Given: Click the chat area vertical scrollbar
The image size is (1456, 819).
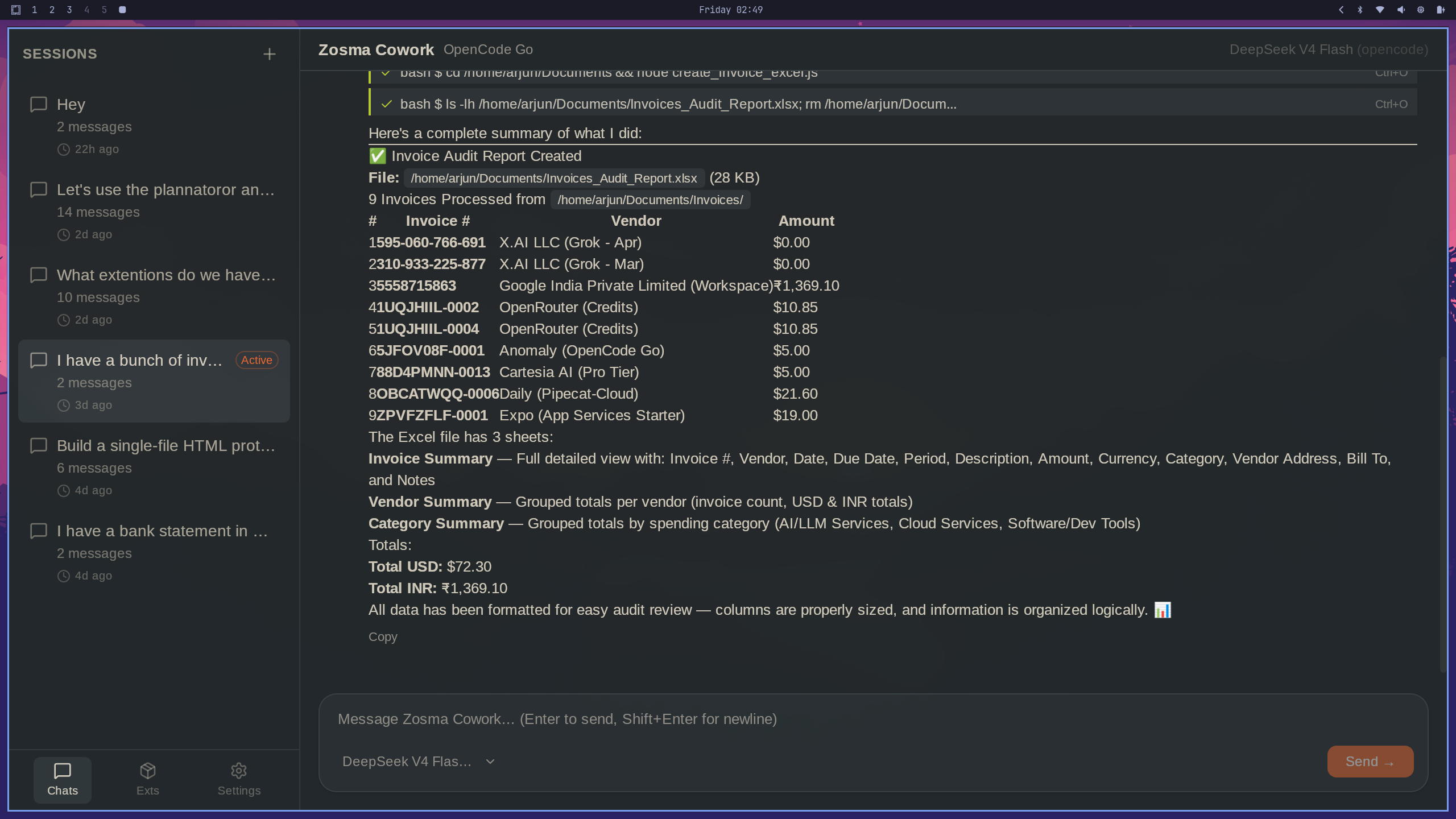Looking at the screenshot, I should coord(1442,515).
